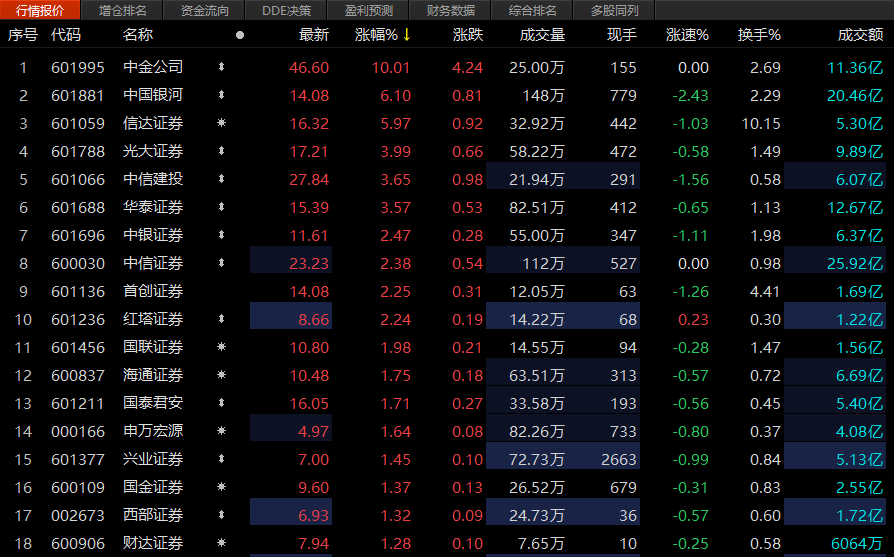Click the marker icon beside 中信证券

(221, 263)
